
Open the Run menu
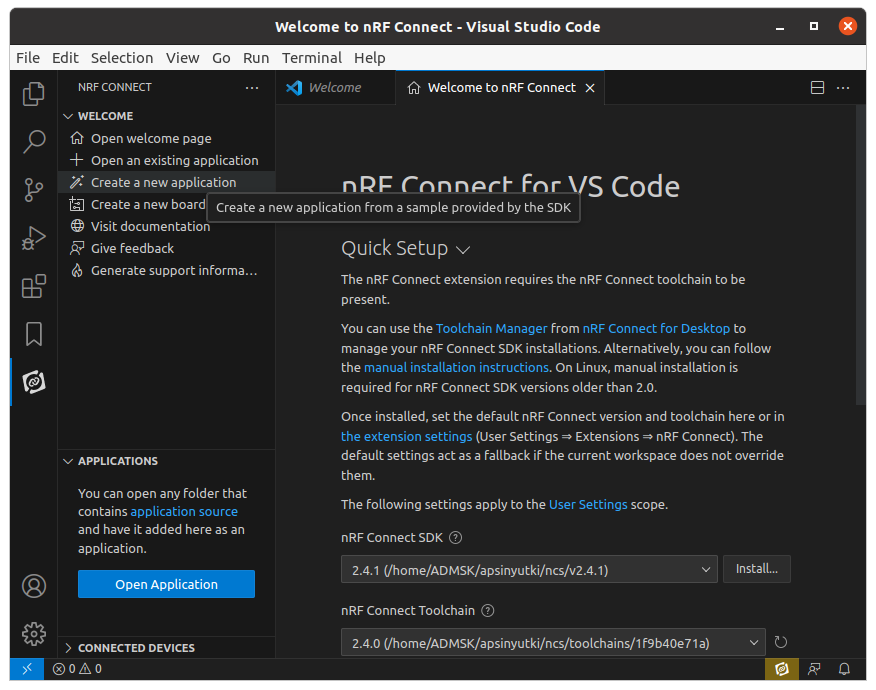click(x=256, y=58)
